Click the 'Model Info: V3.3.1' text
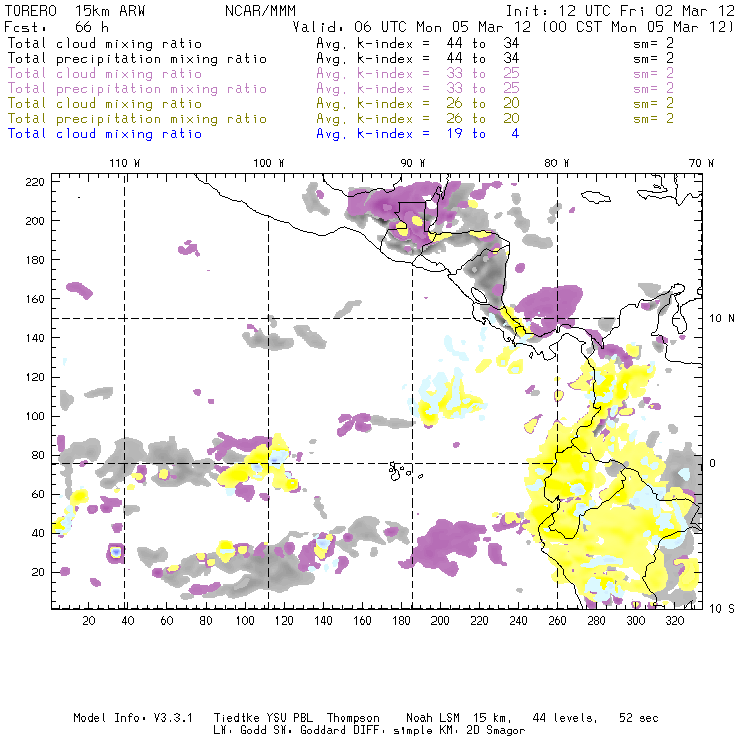 point(133,718)
